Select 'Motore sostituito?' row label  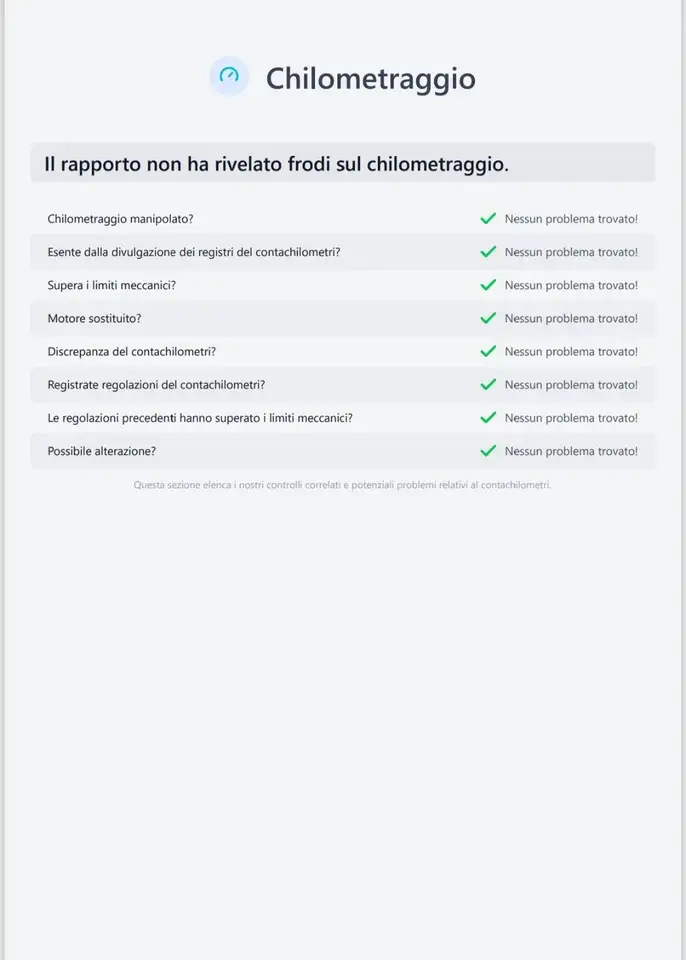94,318
